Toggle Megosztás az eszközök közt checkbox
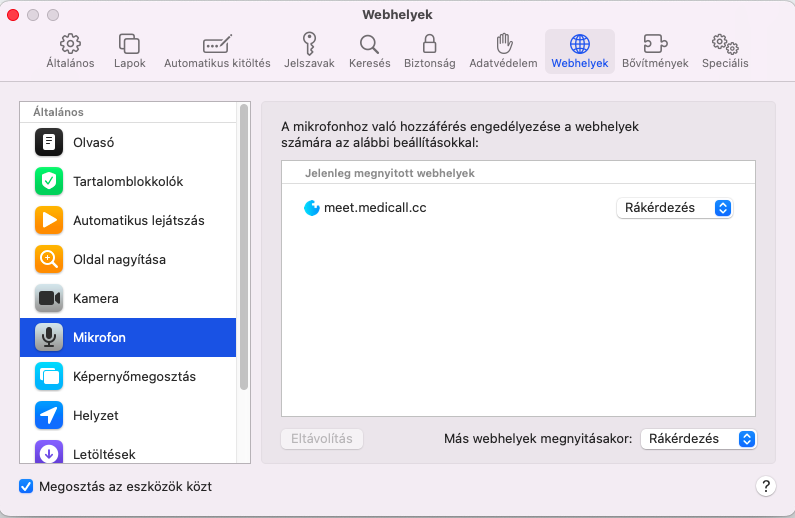795x518 pixels. pyautogui.click(x=26, y=487)
